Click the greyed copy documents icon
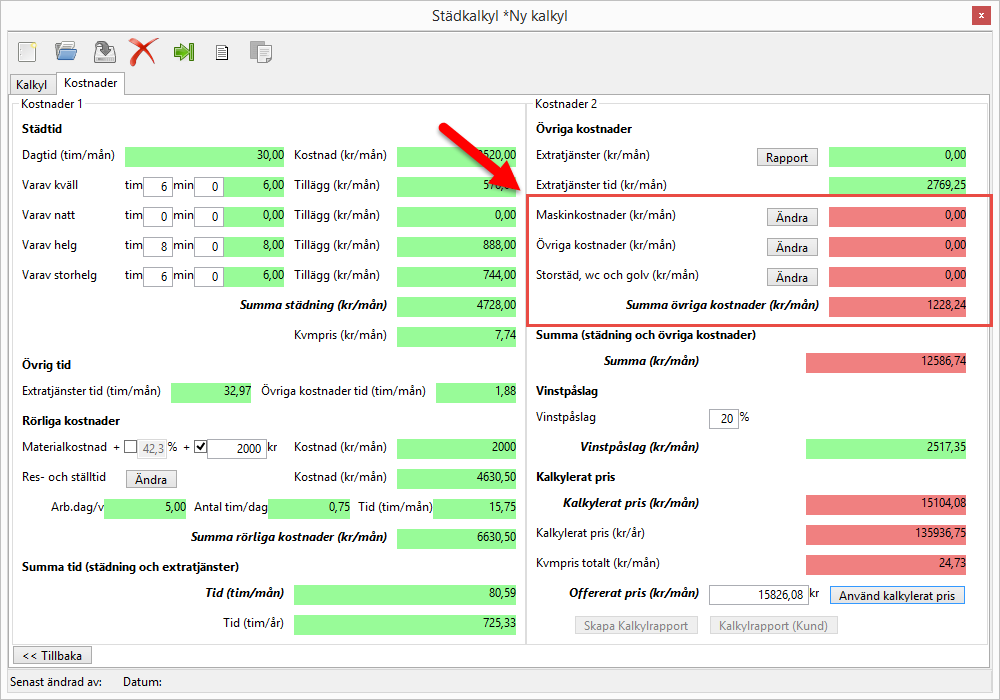Image resolution: width=1000 pixels, height=700 pixels. pos(261,52)
